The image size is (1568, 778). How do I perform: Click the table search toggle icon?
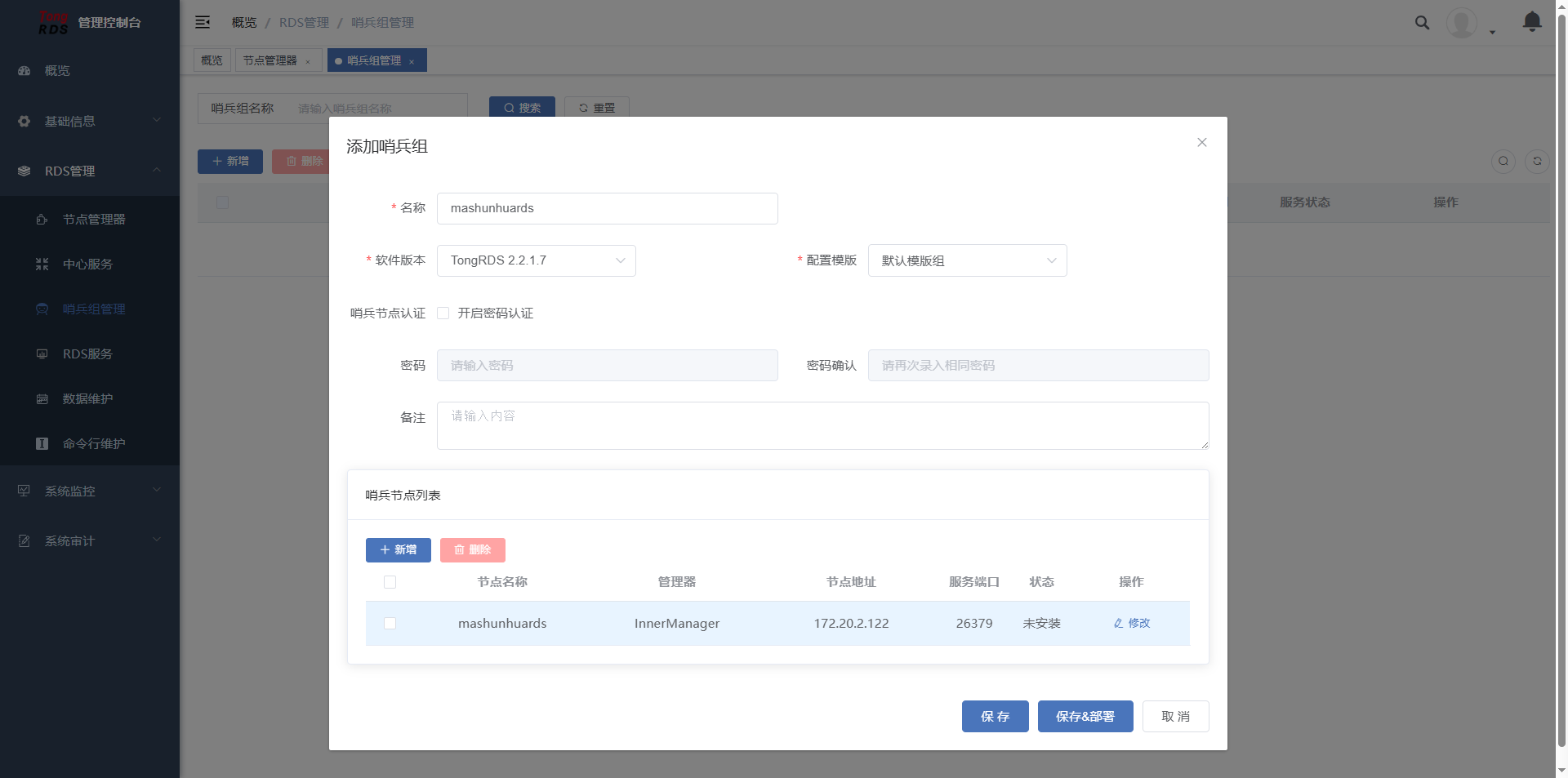point(1503,161)
